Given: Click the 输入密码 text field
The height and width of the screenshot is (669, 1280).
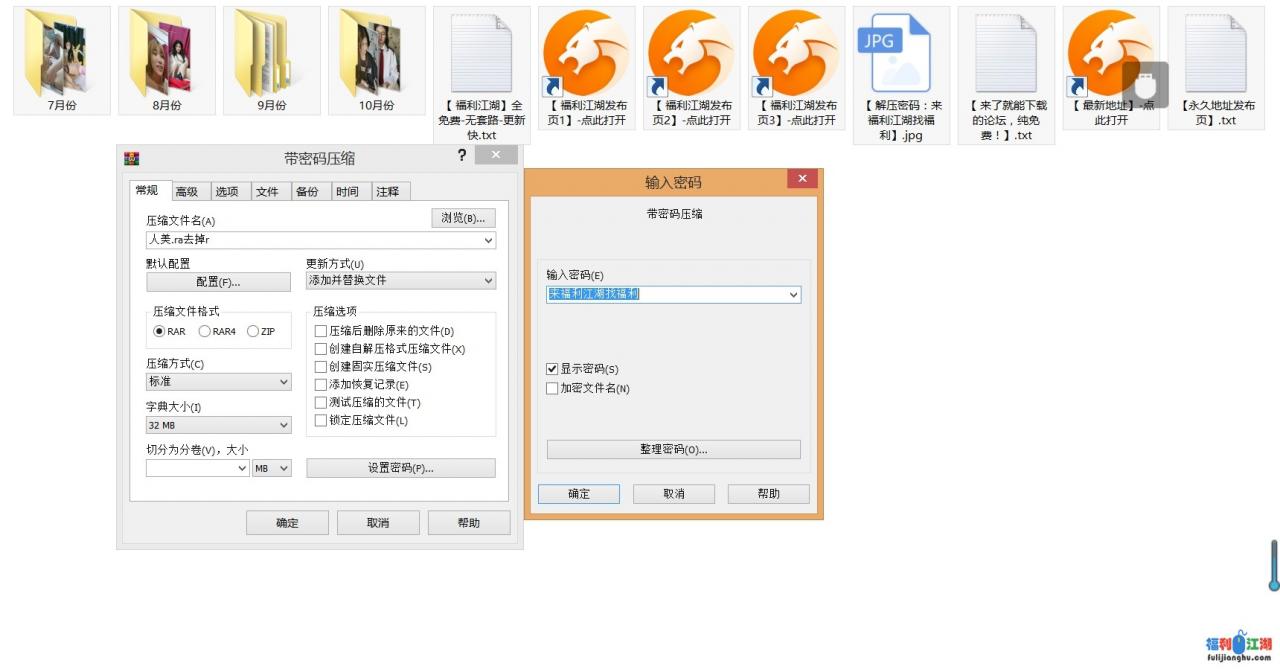Looking at the screenshot, I should (x=665, y=295).
